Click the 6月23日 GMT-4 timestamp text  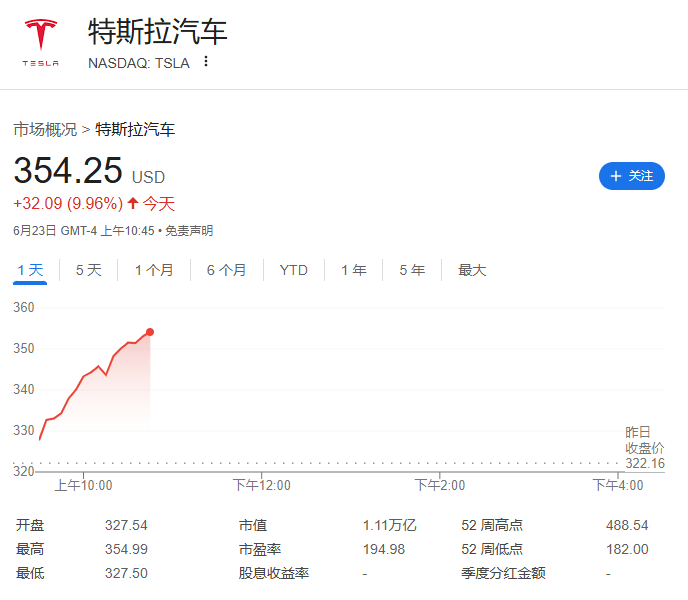(x=84, y=230)
